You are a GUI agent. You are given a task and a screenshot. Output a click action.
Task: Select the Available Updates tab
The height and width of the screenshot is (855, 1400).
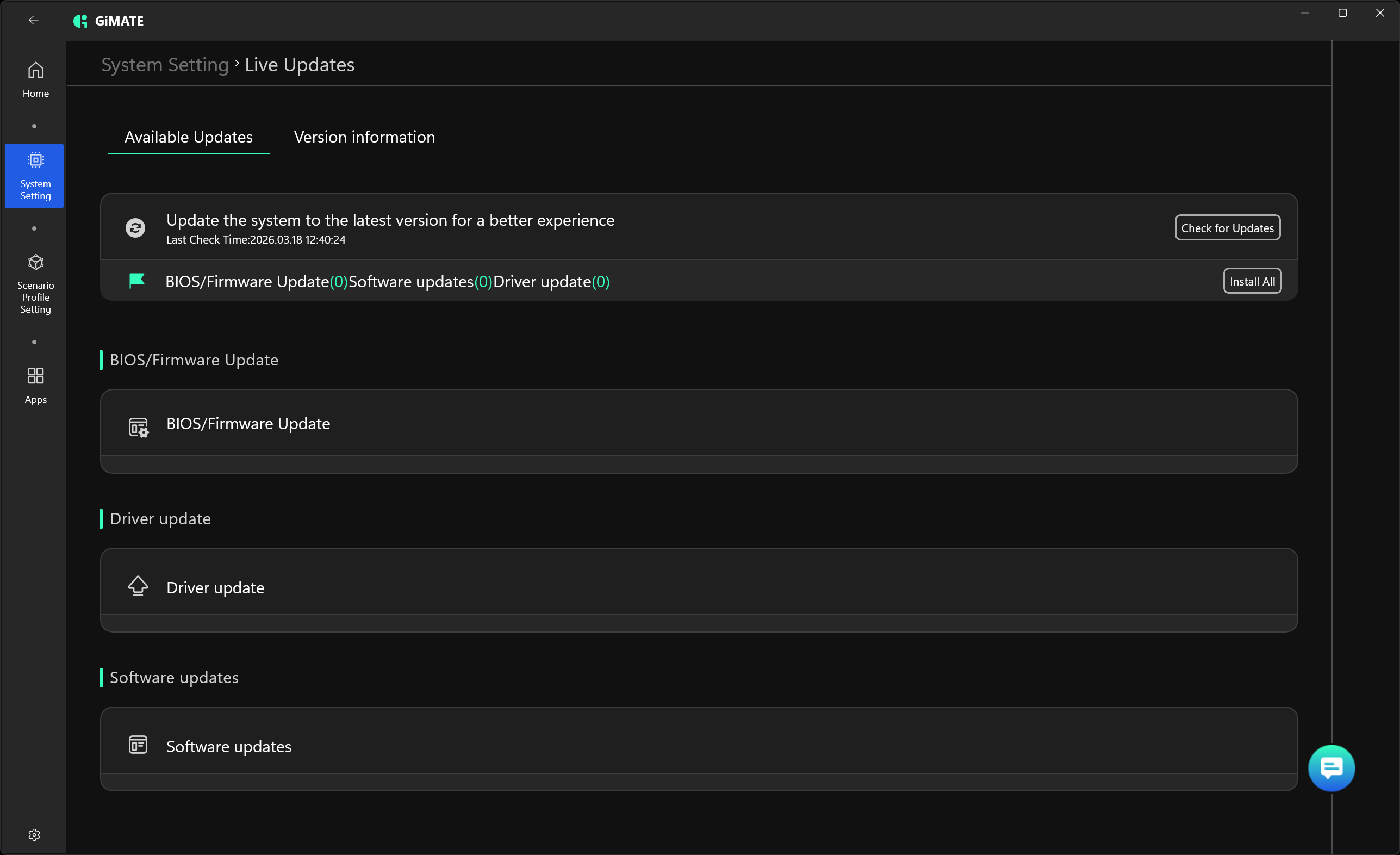189,137
